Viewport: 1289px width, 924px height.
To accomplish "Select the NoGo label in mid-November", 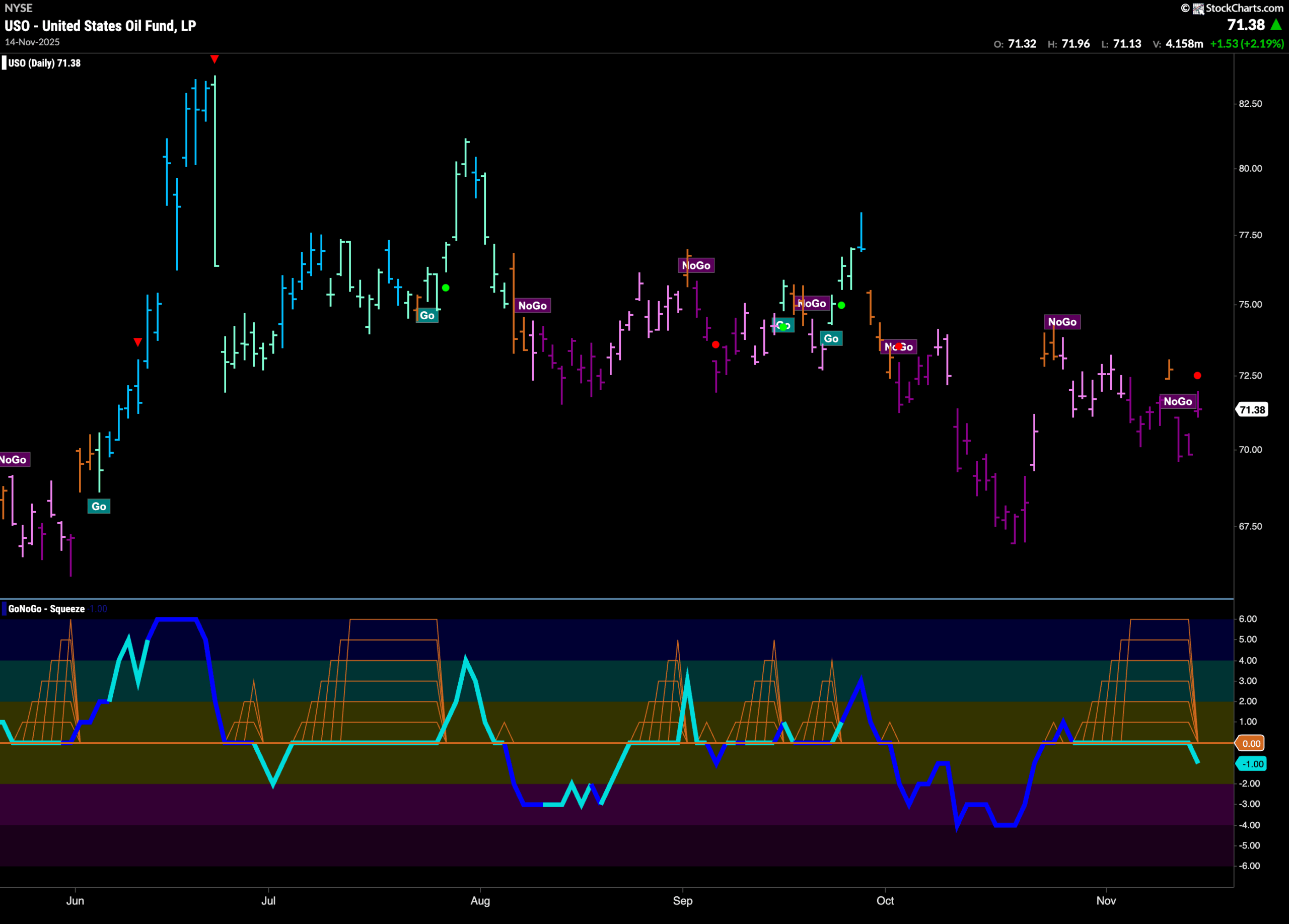I will pos(1178,401).
